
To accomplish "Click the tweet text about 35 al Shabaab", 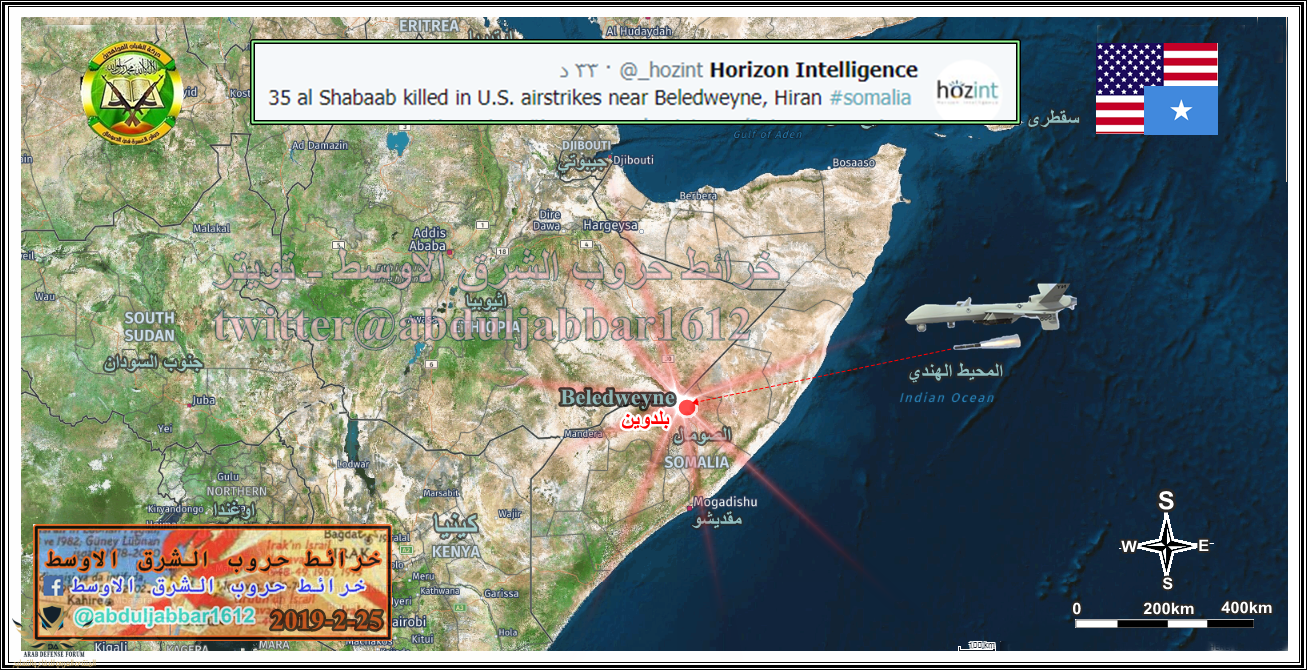I will [546, 98].
